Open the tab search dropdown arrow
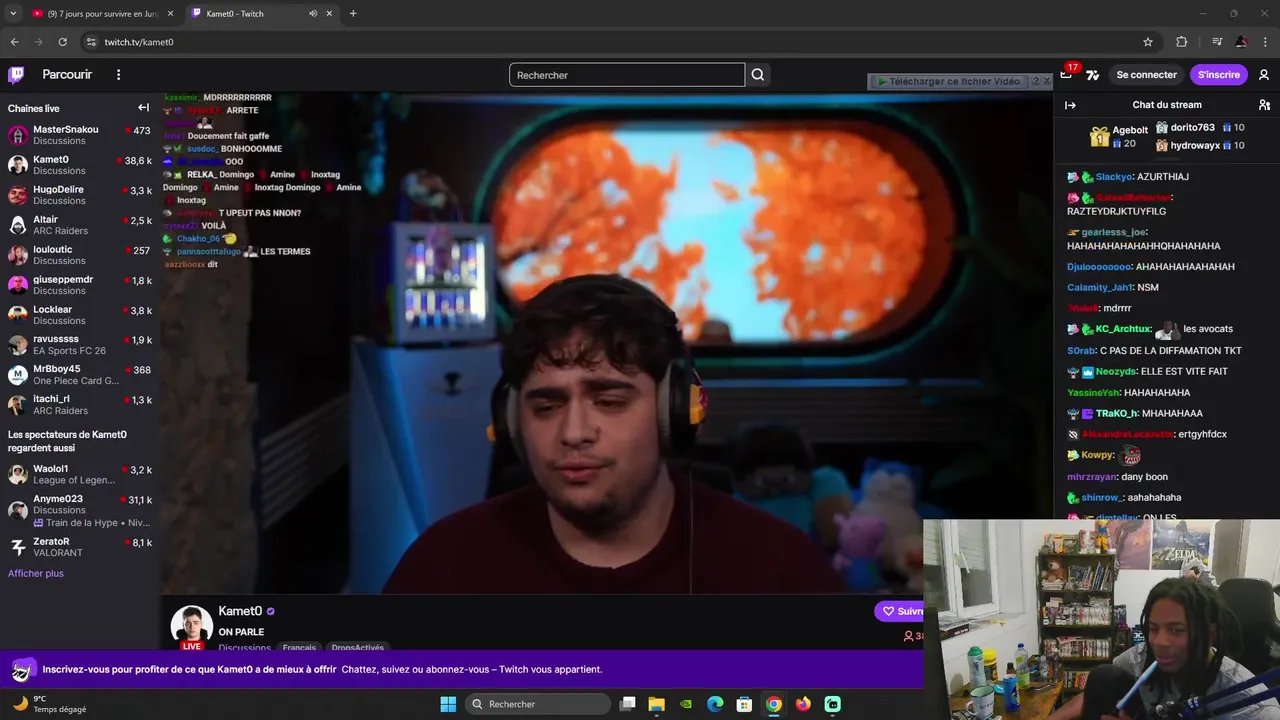 point(12,14)
